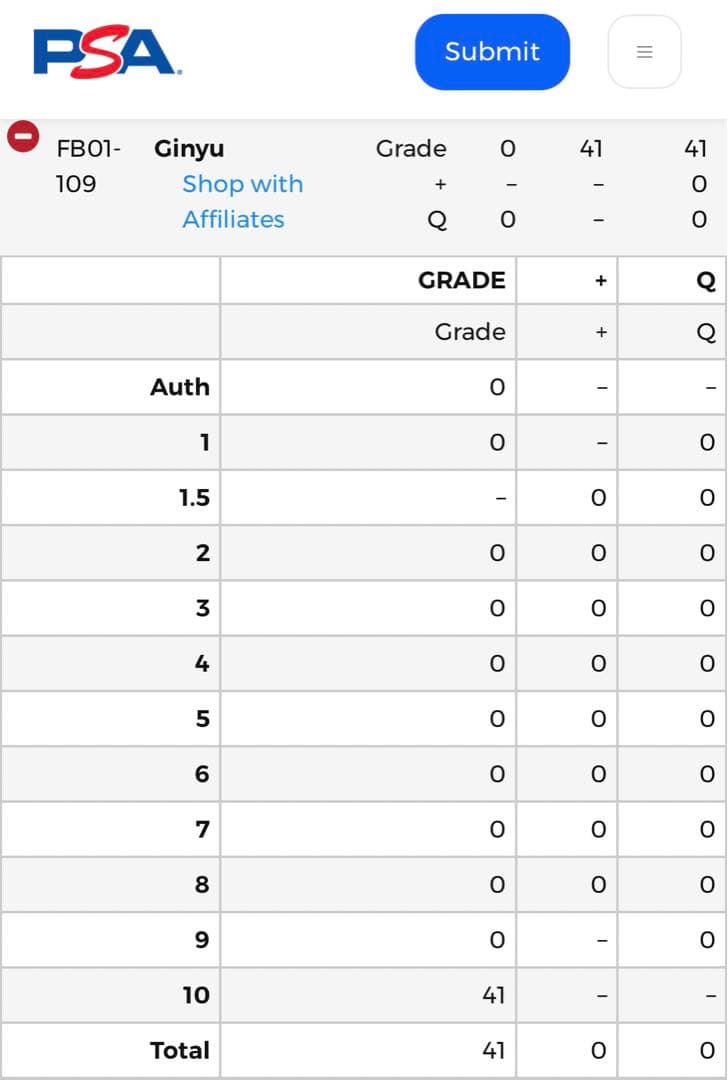Click the bold GRADE column header

(461, 280)
